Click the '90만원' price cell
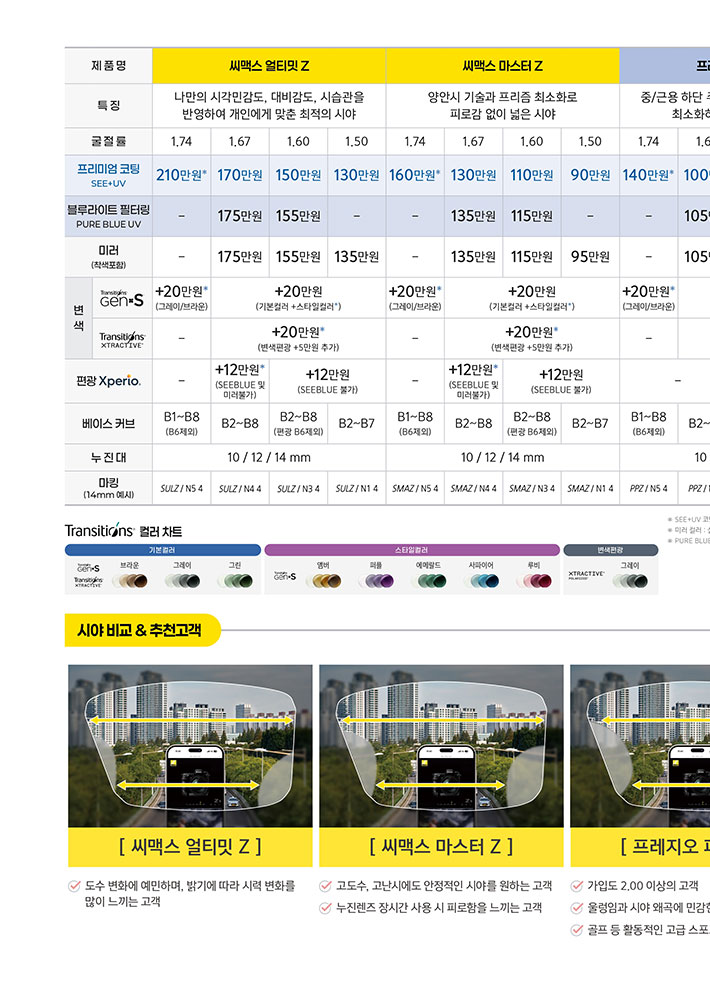This screenshot has width=710, height=1000. (x=590, y=175)
